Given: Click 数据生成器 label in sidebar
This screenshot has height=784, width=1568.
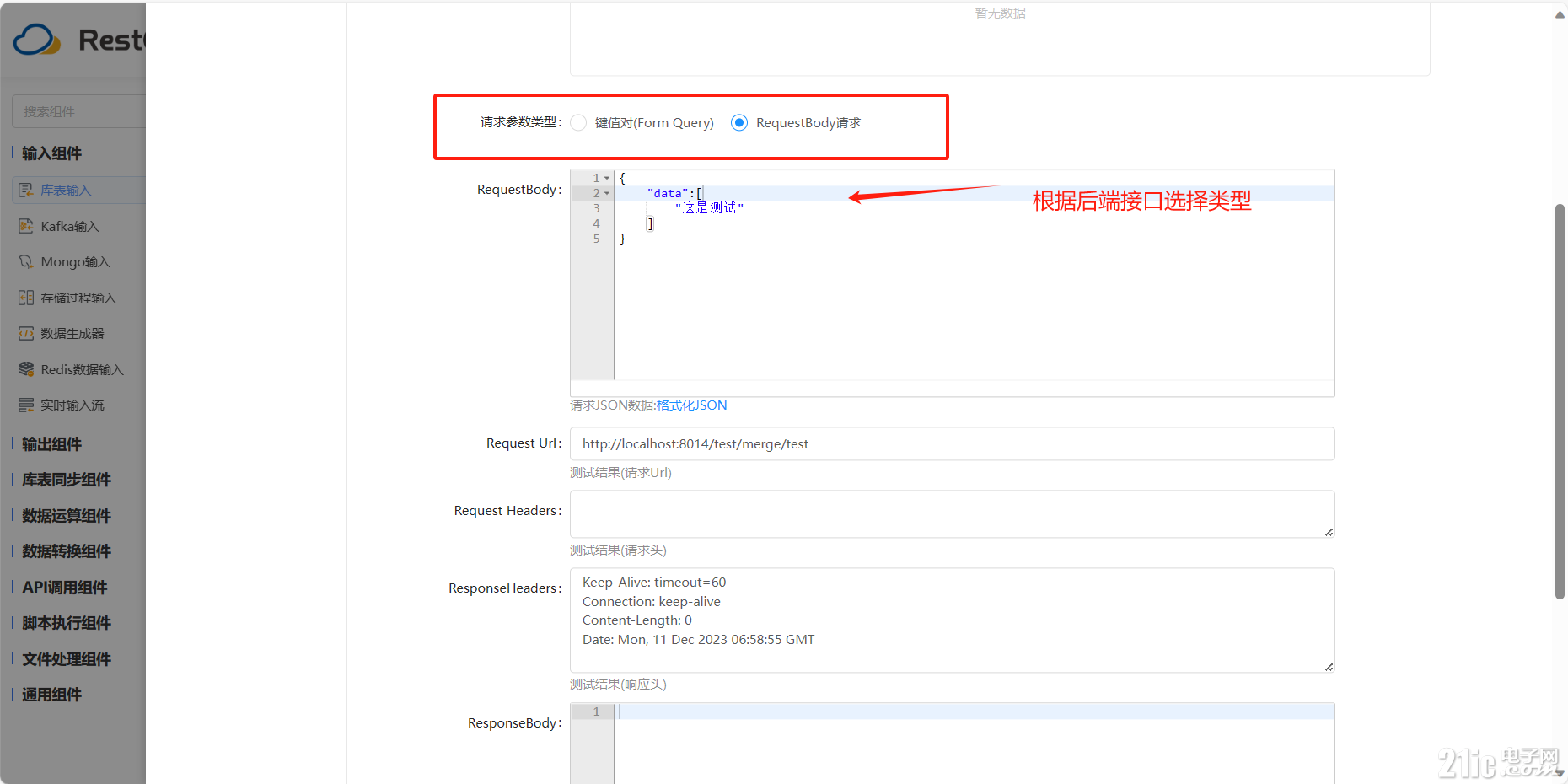Looking at the screenshot, I should 72,334.
